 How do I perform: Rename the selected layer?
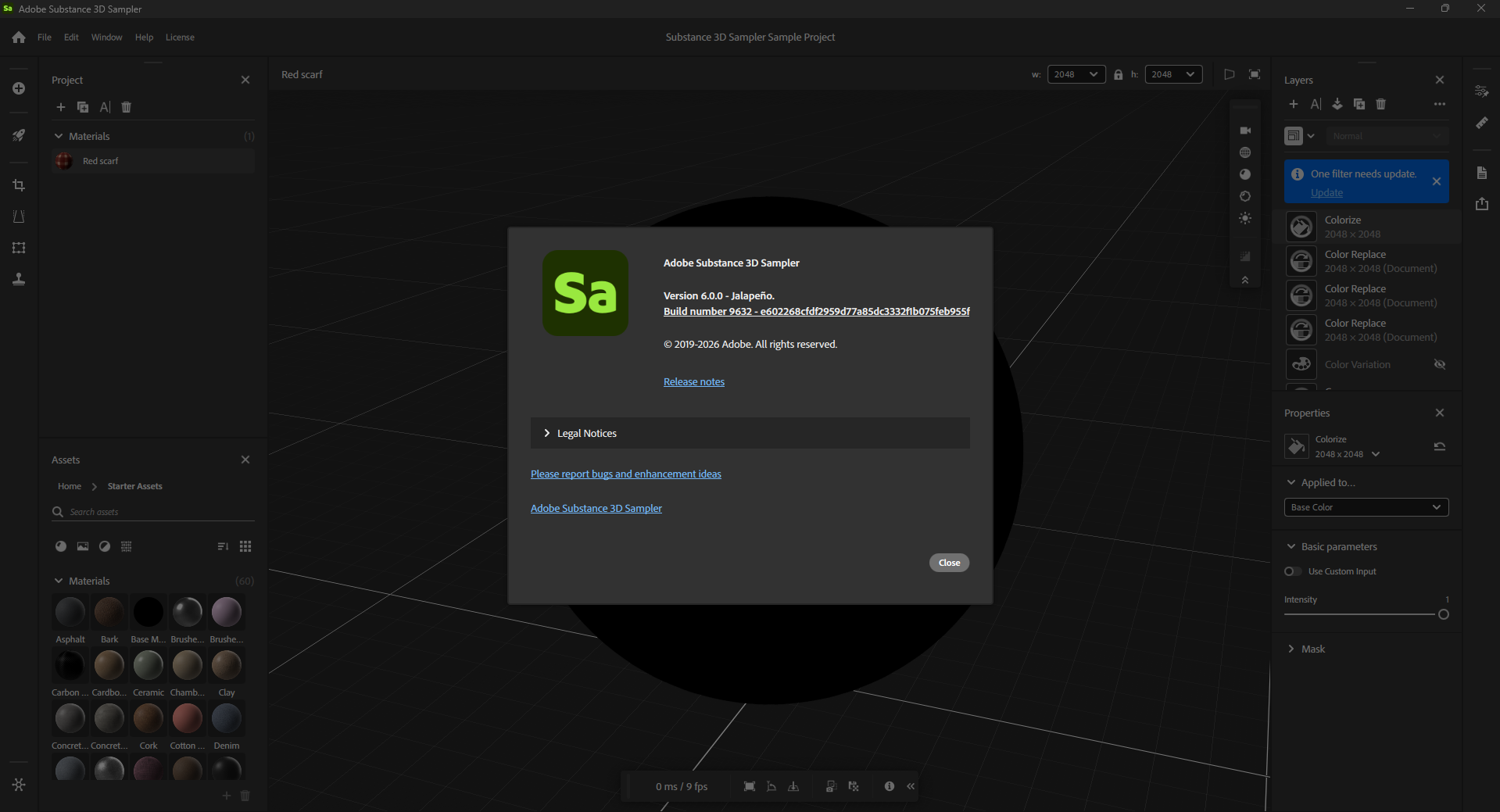pos(1316,104)
